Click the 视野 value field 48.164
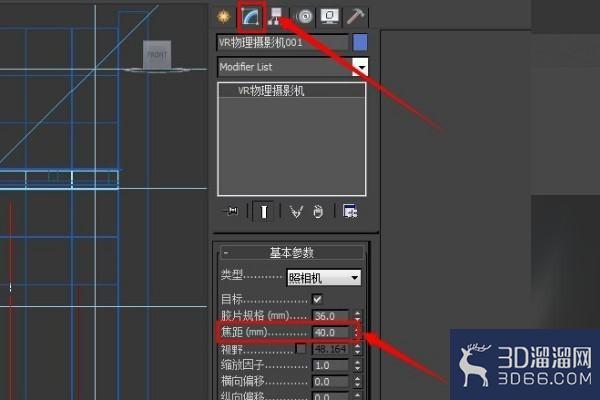 (x=331, y=349)
